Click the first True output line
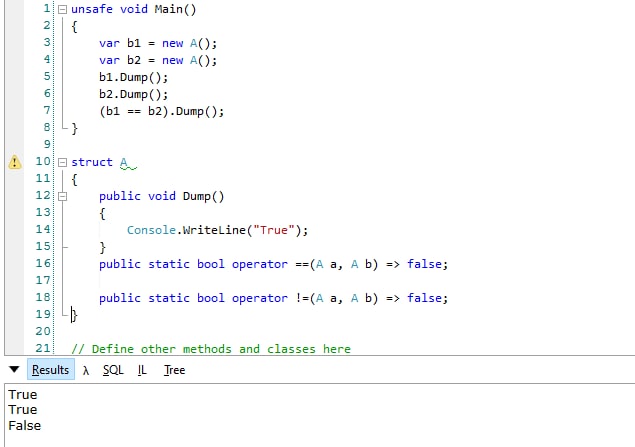This screenshot has height=447, width=635. pos(23,394)
